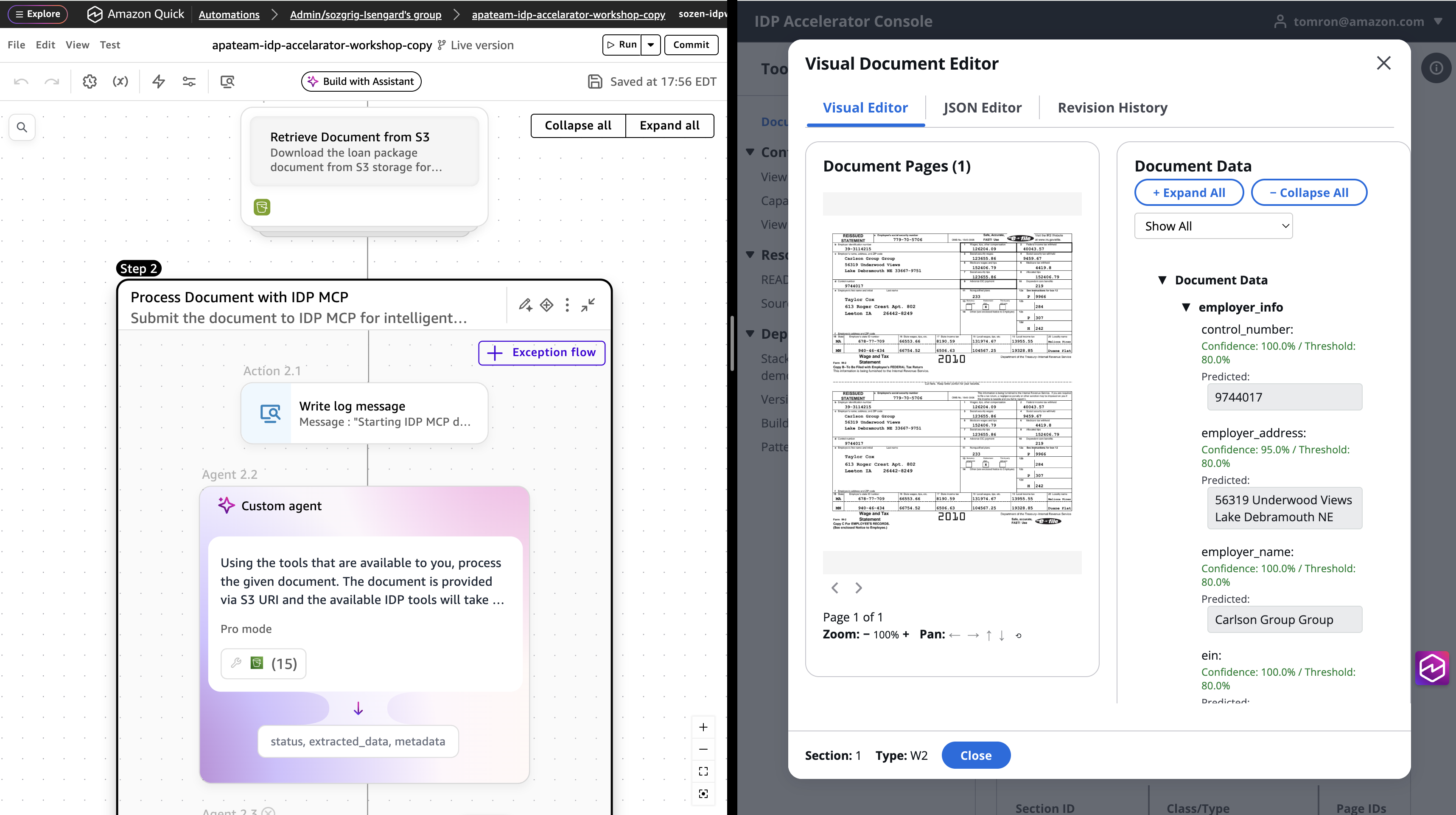Pan the document down arrow

pos(1002,635)
